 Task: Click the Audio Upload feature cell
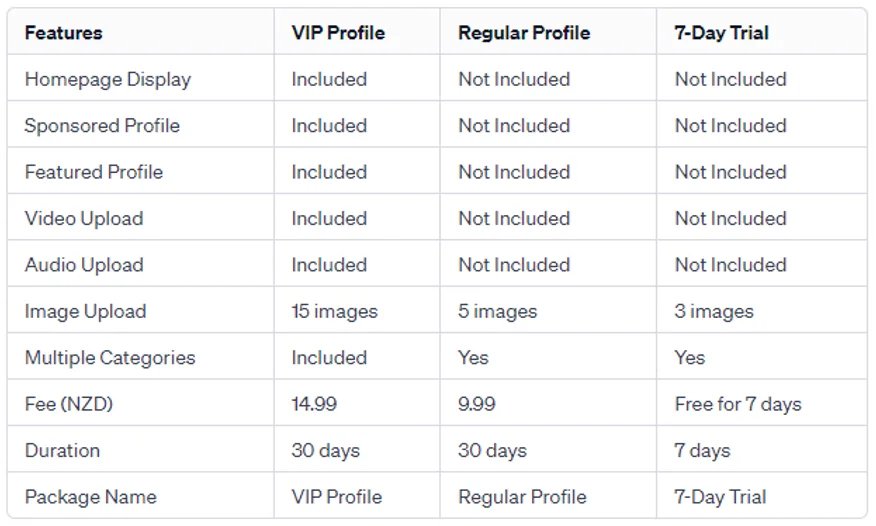[x=83, y=265]
